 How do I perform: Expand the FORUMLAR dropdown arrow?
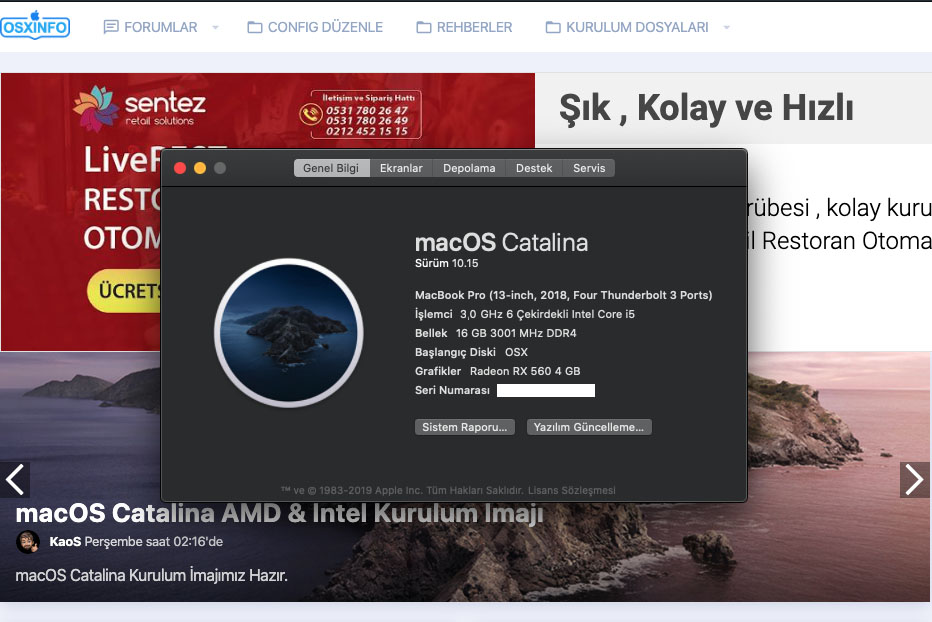point(215,27)
